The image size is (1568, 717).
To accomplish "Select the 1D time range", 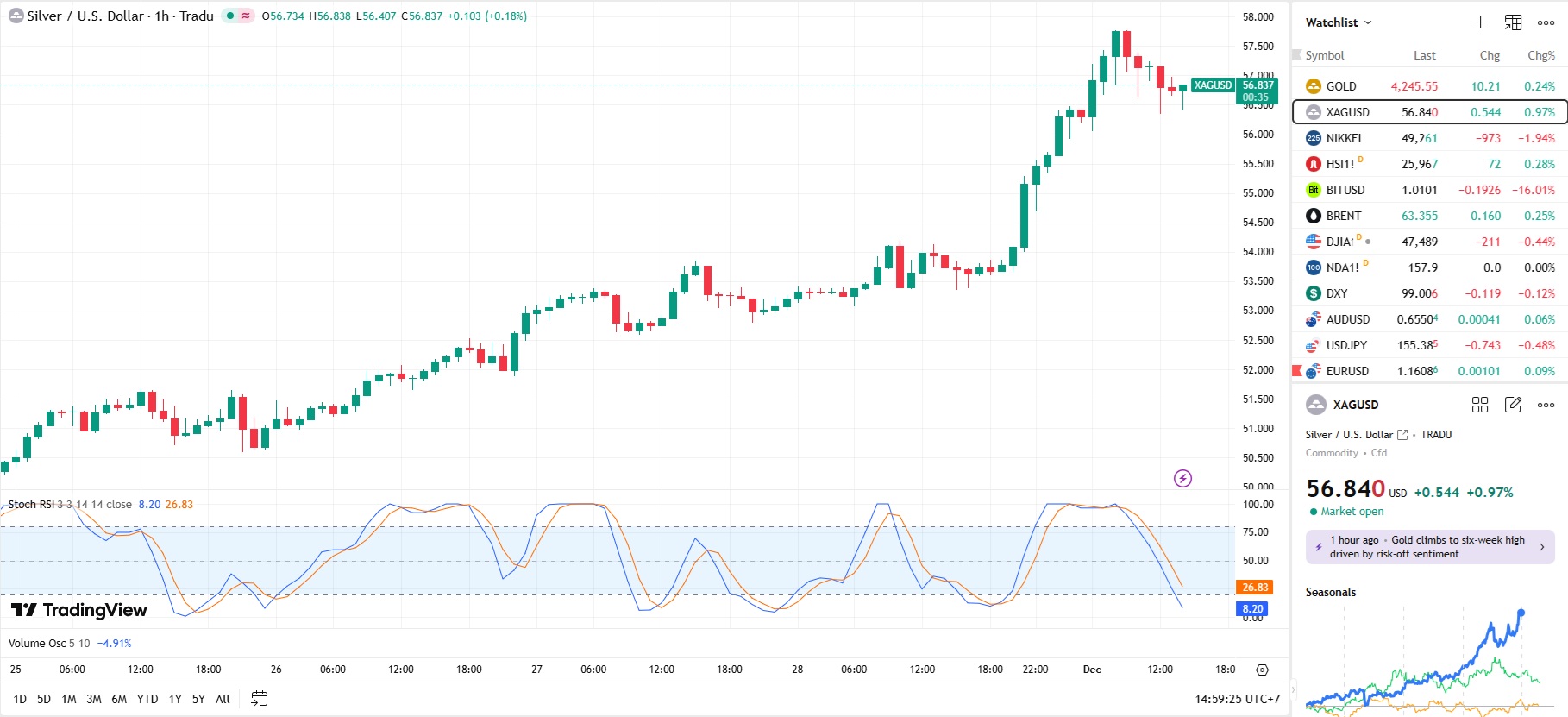I will [x=20, y=699].
